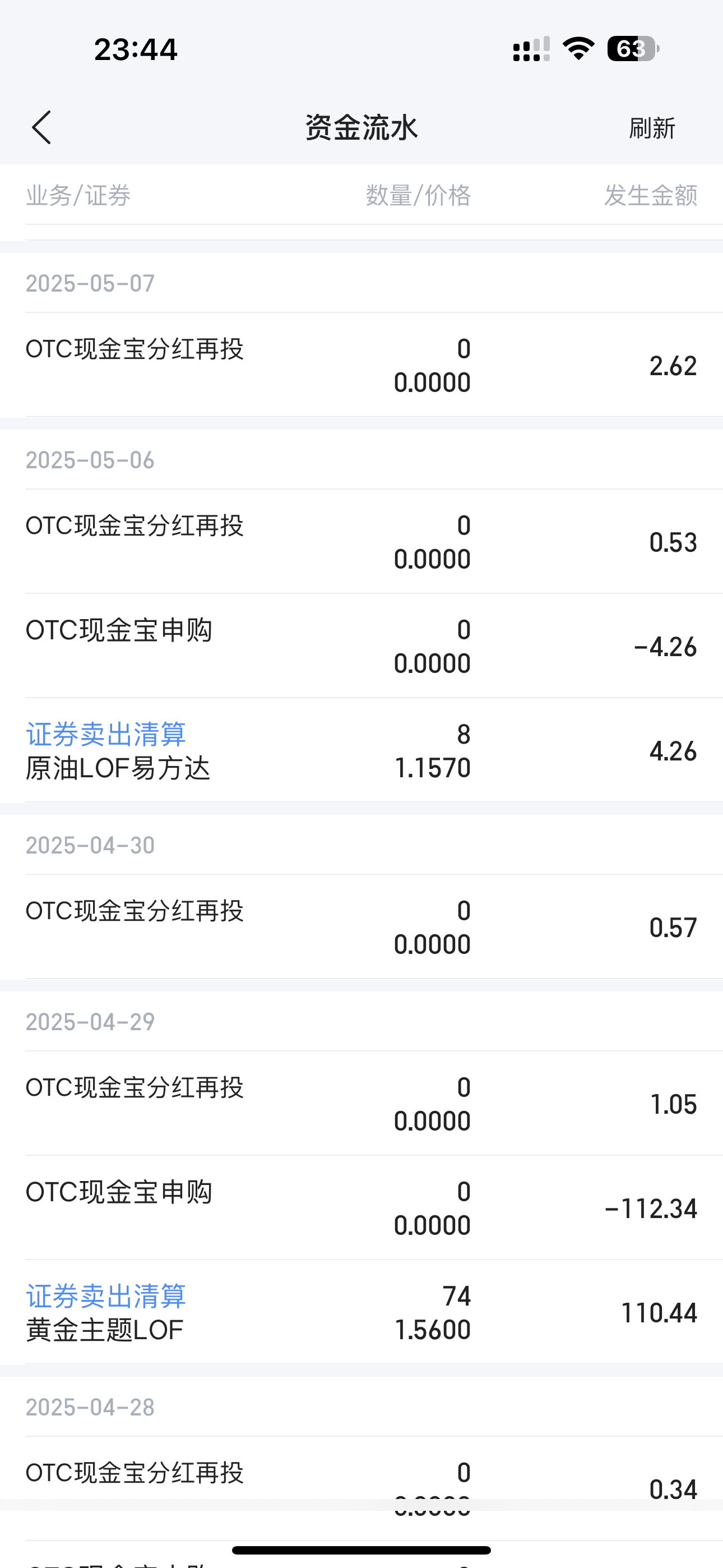Tap the 资金流水 page title

tap(361, 128)
